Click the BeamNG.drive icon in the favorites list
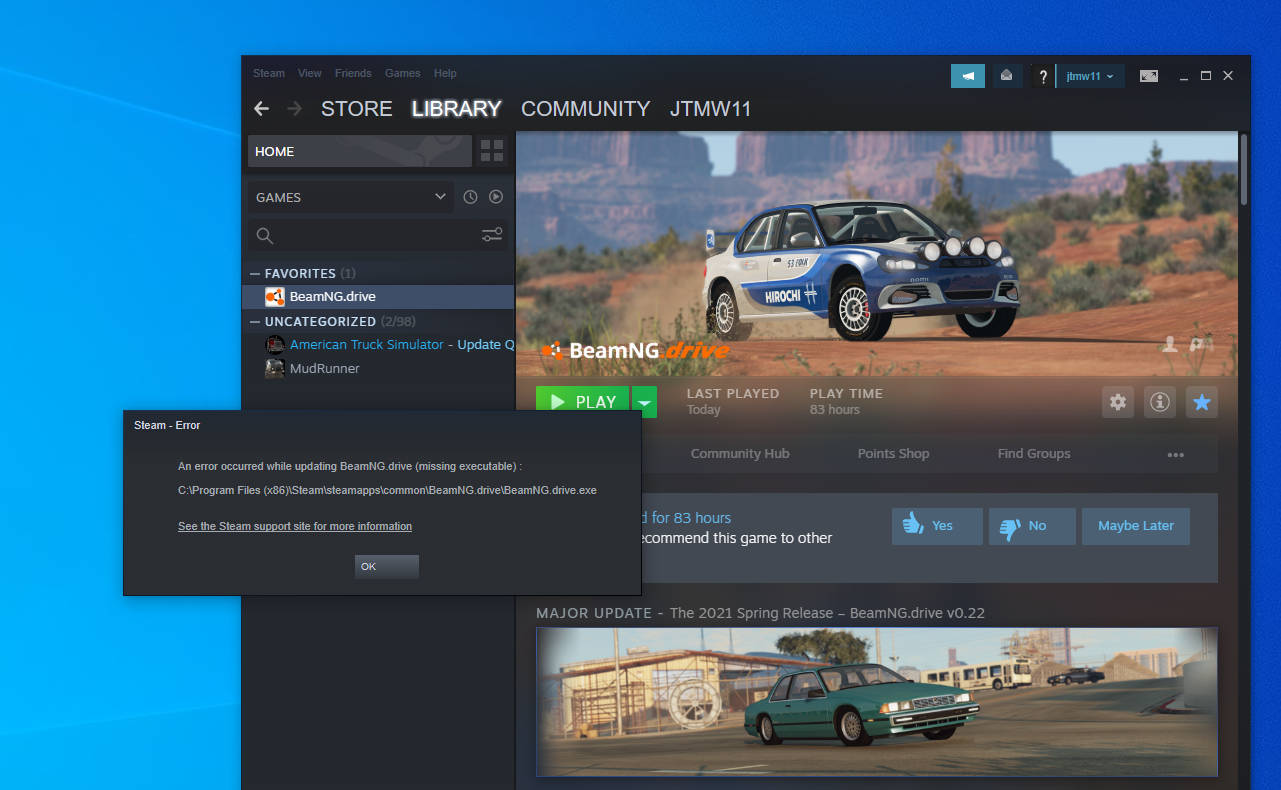Viewport: 1281px width, 790px height. (274, 297)
